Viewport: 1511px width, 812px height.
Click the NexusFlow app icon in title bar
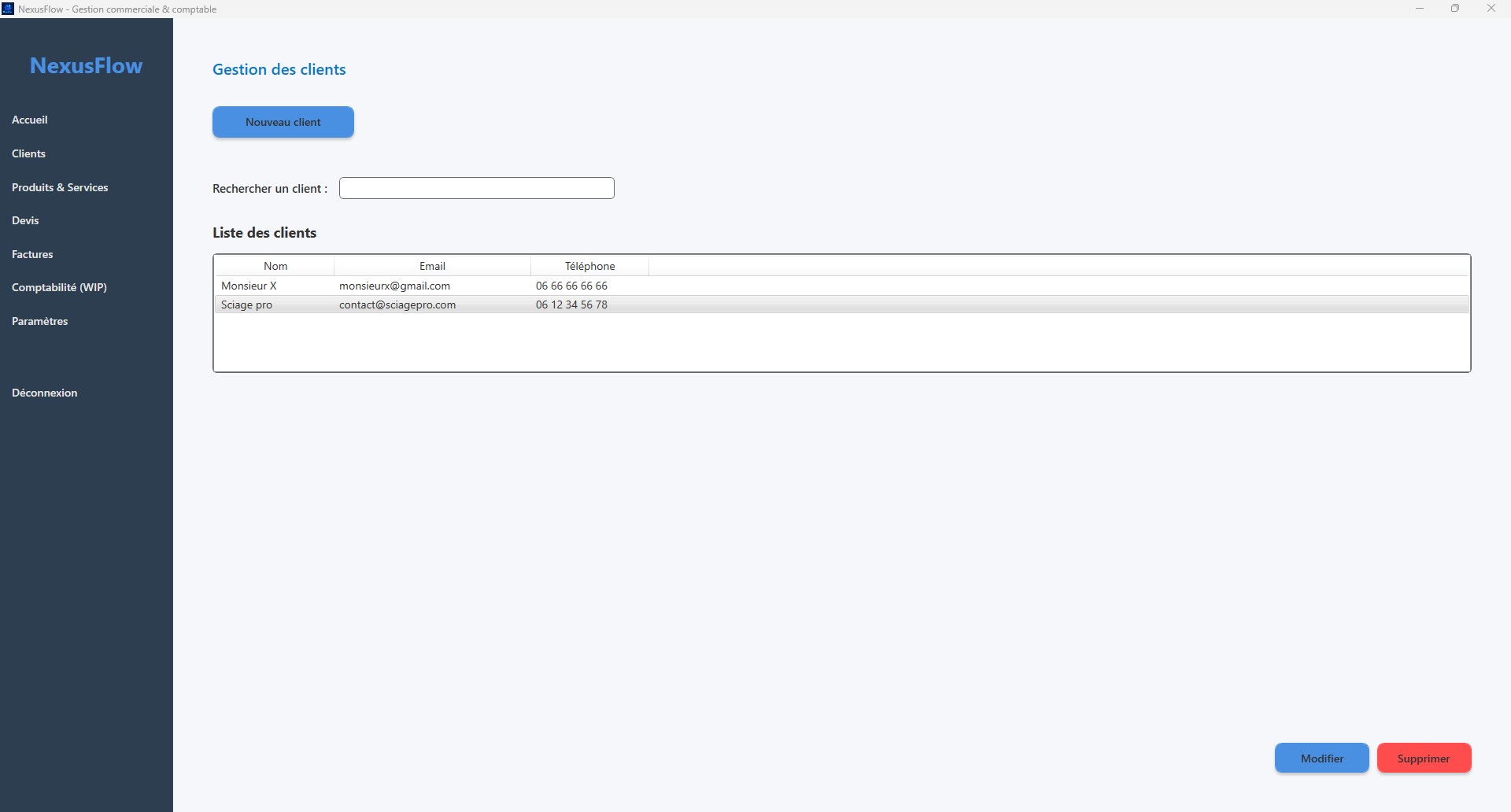[8, 9]
